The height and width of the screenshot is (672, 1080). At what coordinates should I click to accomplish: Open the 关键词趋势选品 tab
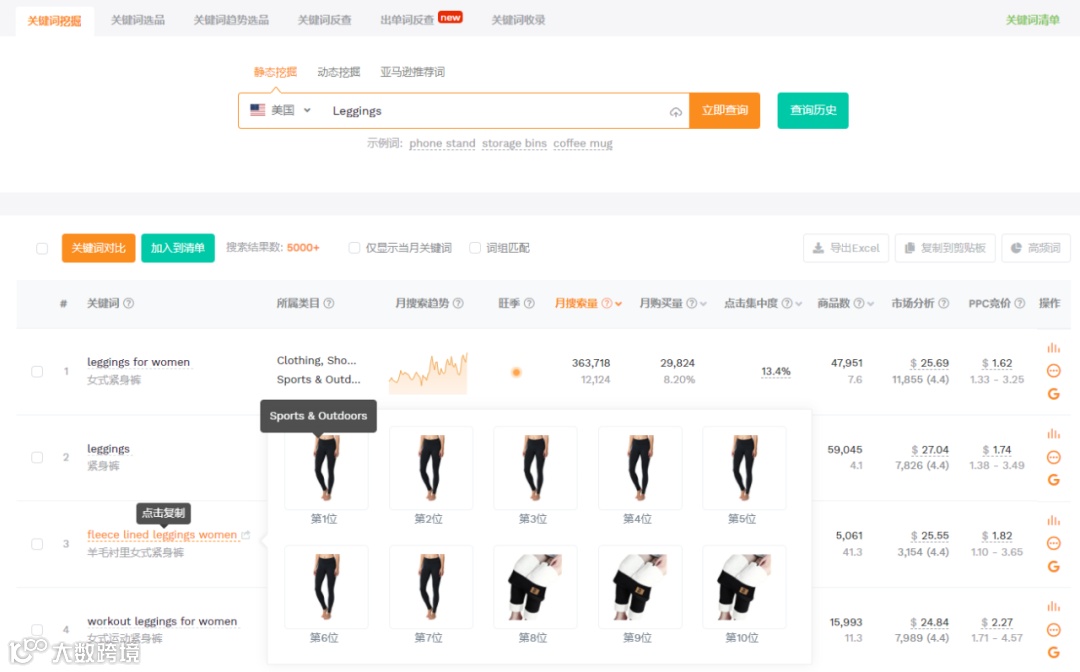coord(231,20)
